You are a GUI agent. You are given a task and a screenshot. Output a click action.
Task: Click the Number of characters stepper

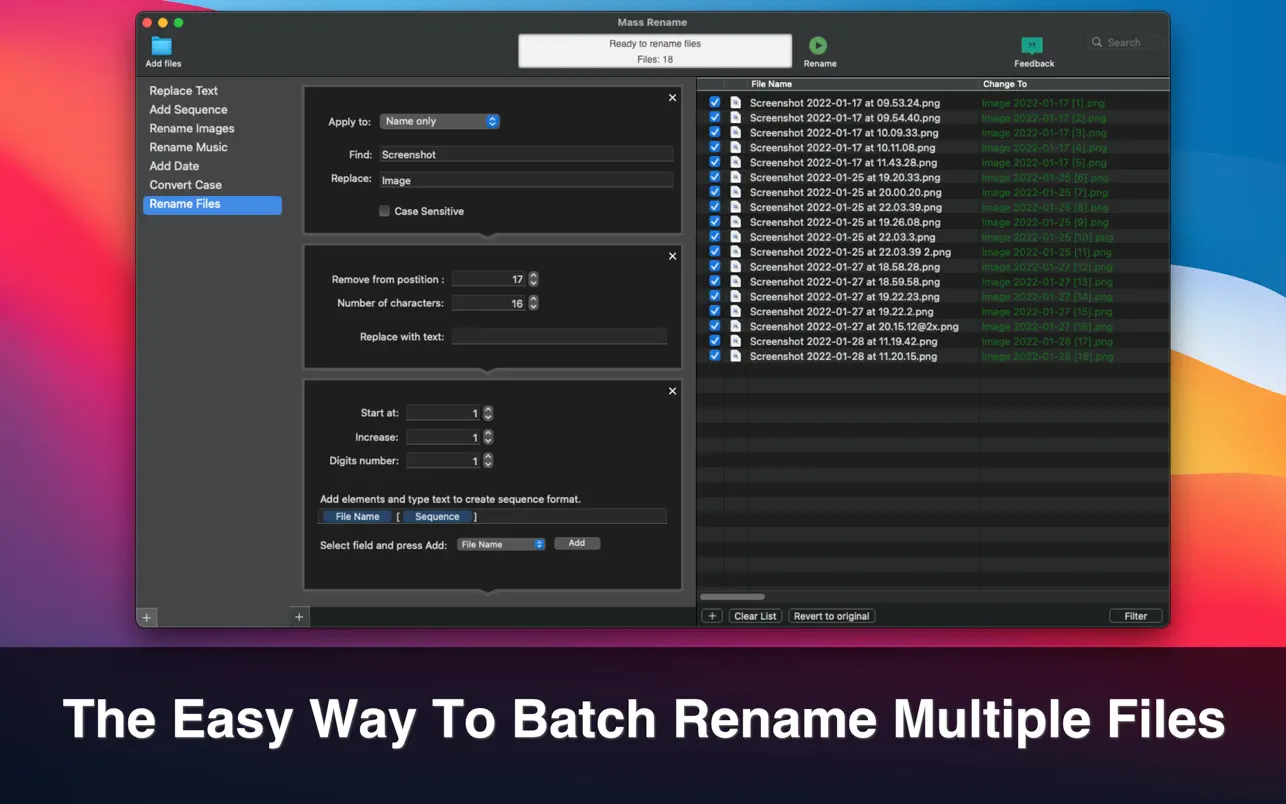pos(533,303)
